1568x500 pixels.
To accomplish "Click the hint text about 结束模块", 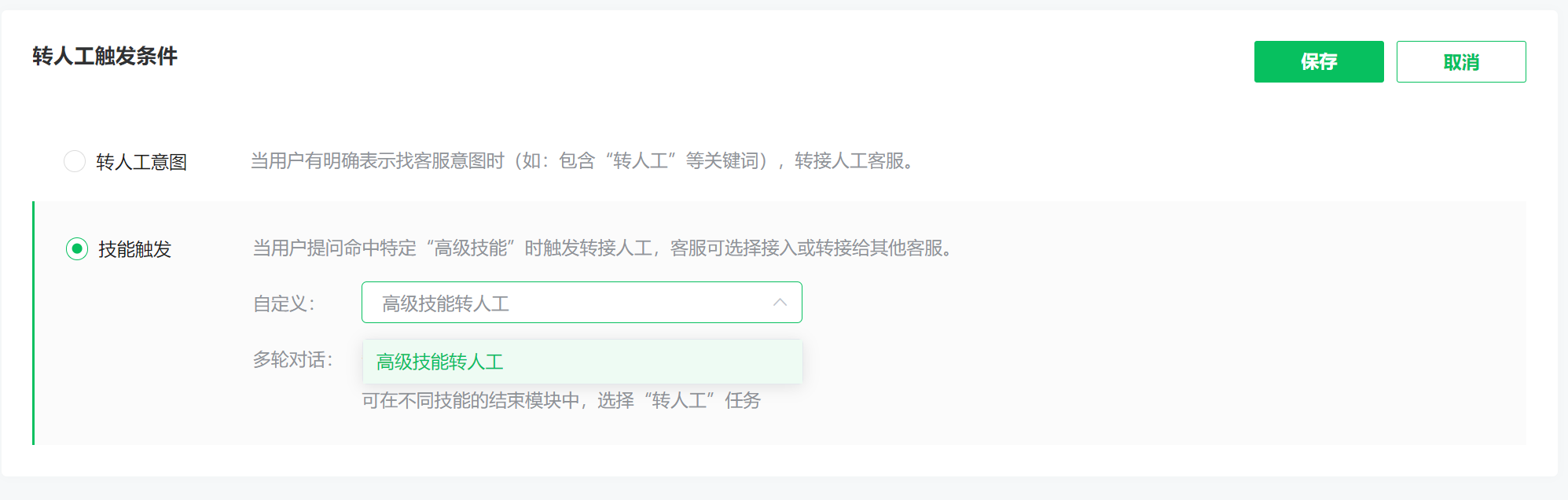I will 561,401.
